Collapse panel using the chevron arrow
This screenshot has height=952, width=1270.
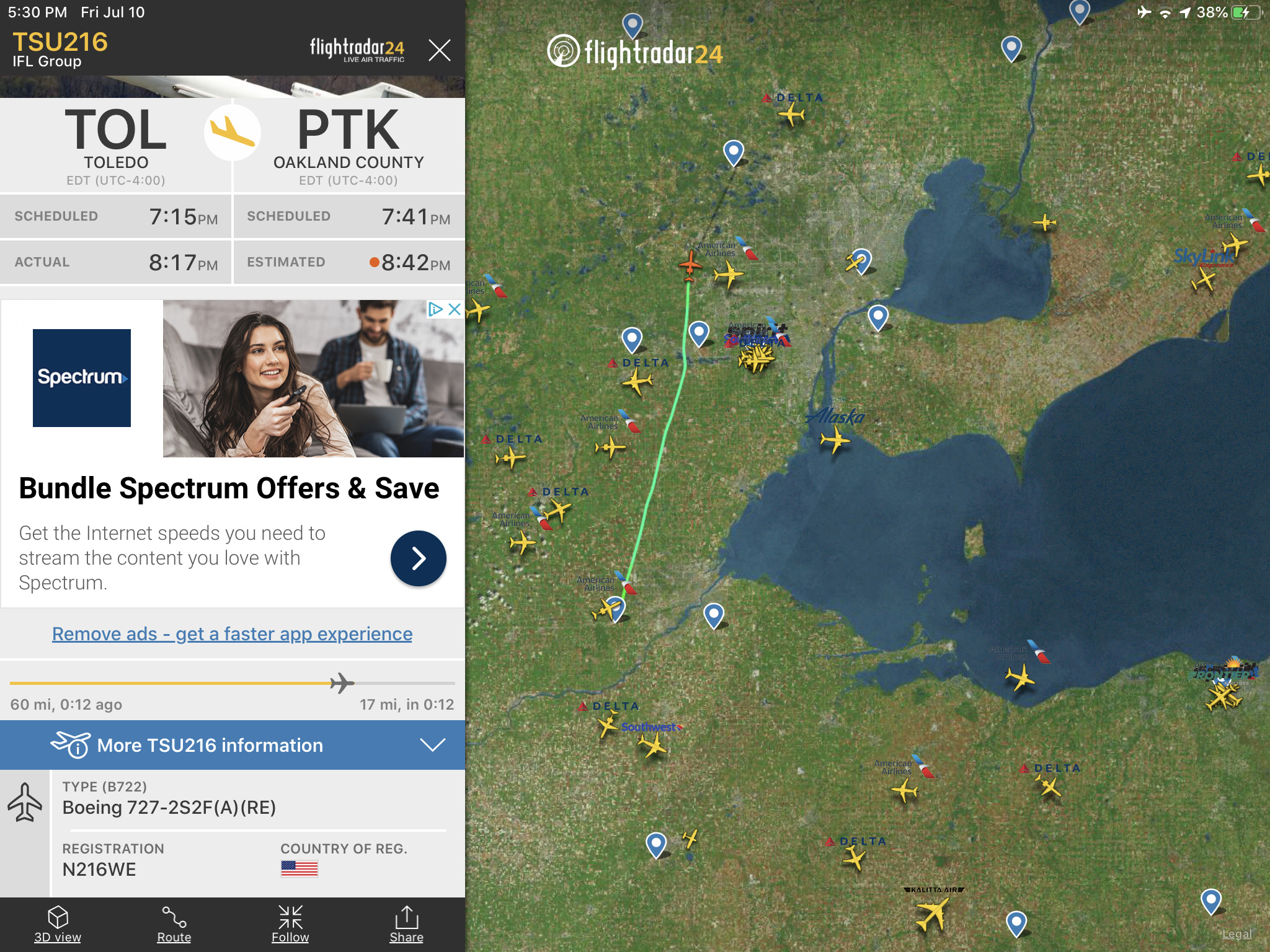432,744
